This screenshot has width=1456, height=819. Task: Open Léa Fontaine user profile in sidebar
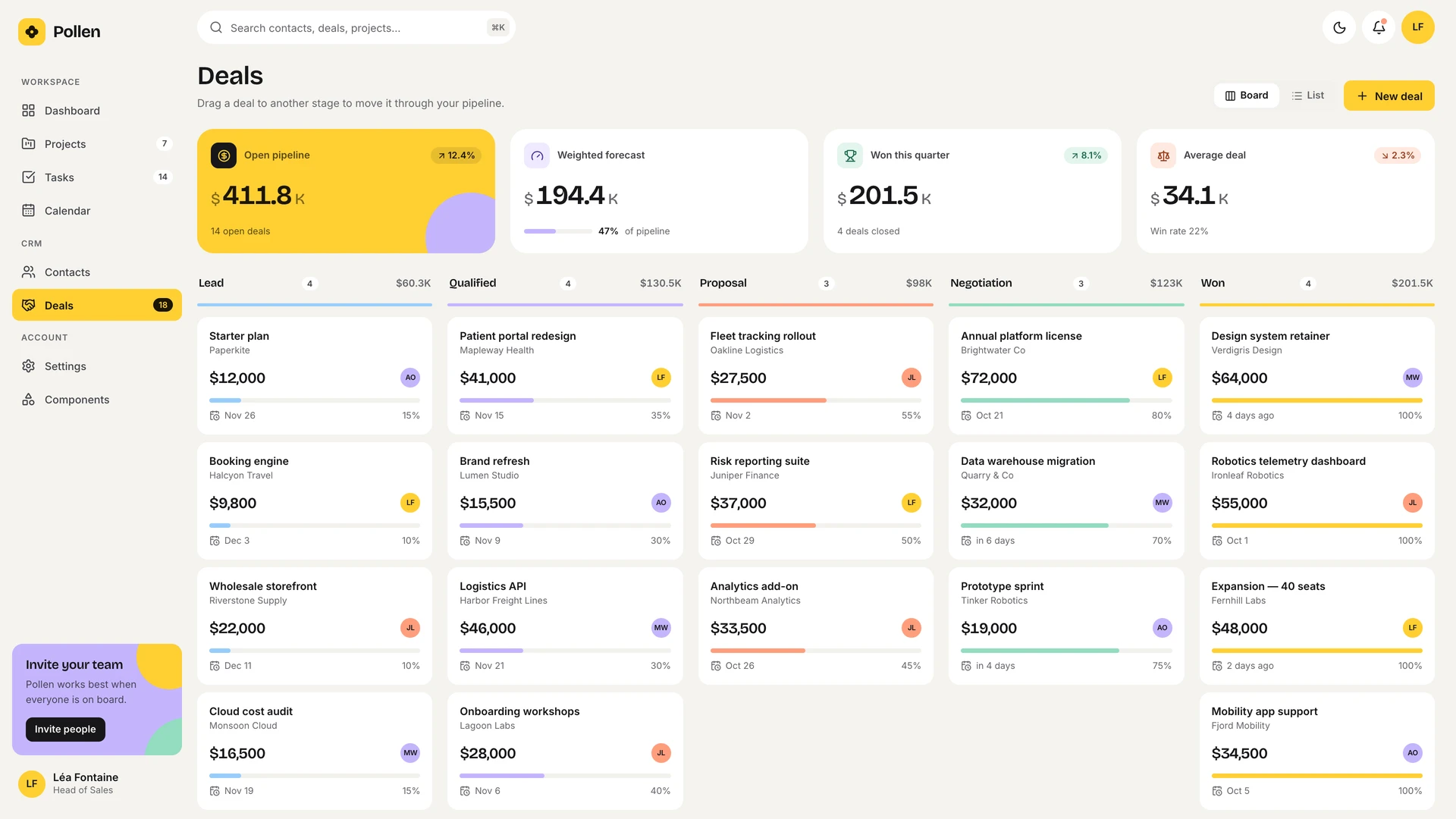[97, 783]
